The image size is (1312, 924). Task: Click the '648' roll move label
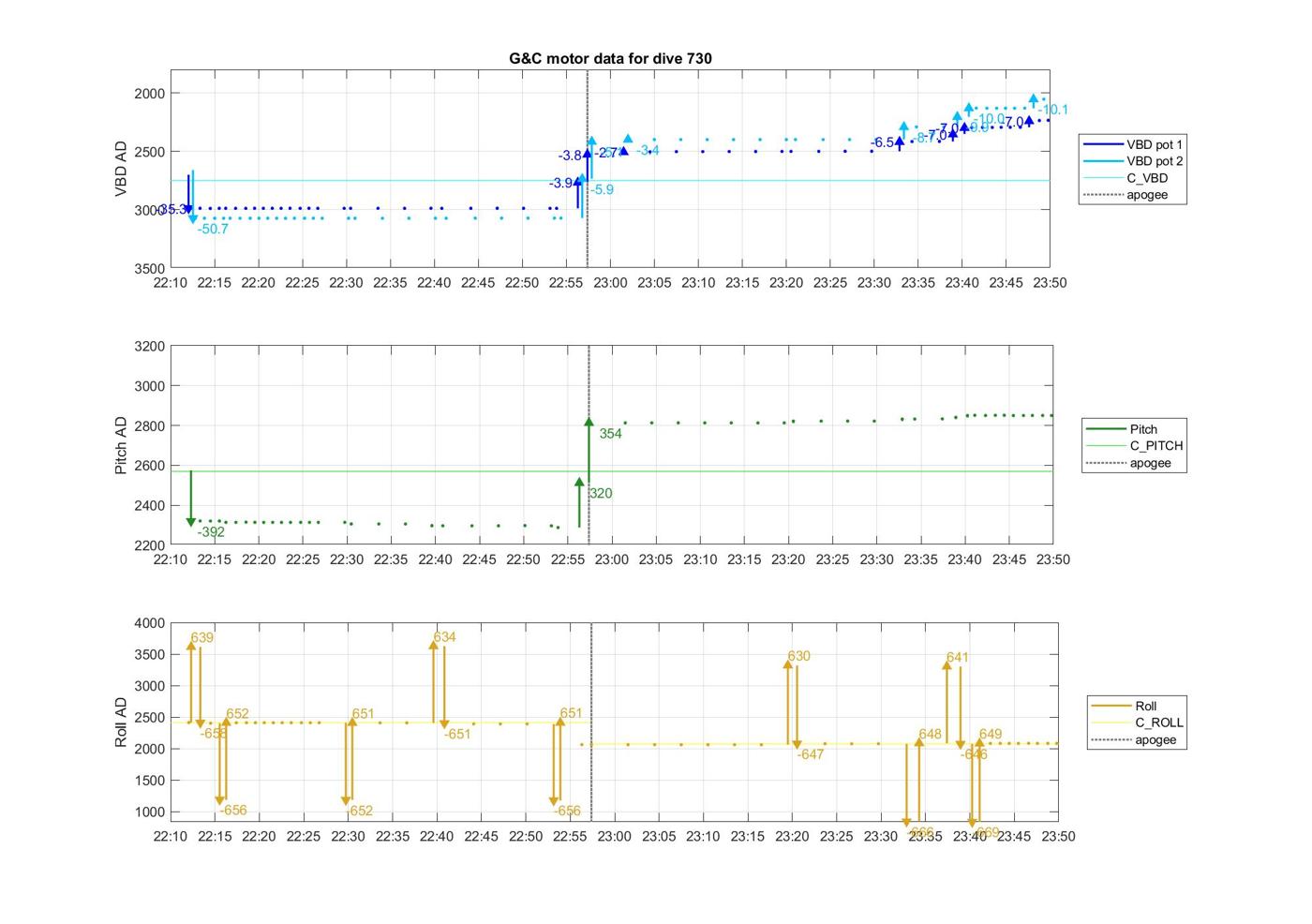[930, 735]
